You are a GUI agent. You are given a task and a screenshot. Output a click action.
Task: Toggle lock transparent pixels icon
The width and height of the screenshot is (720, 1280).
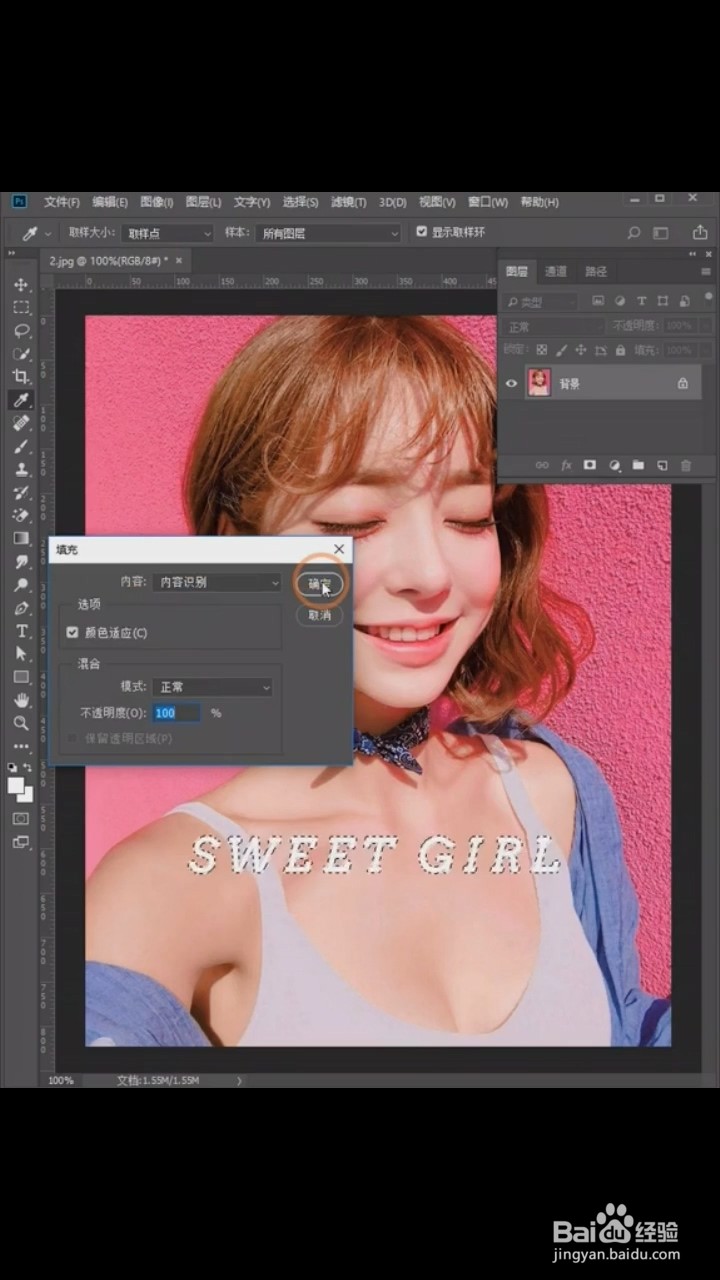tap(541, 350)
